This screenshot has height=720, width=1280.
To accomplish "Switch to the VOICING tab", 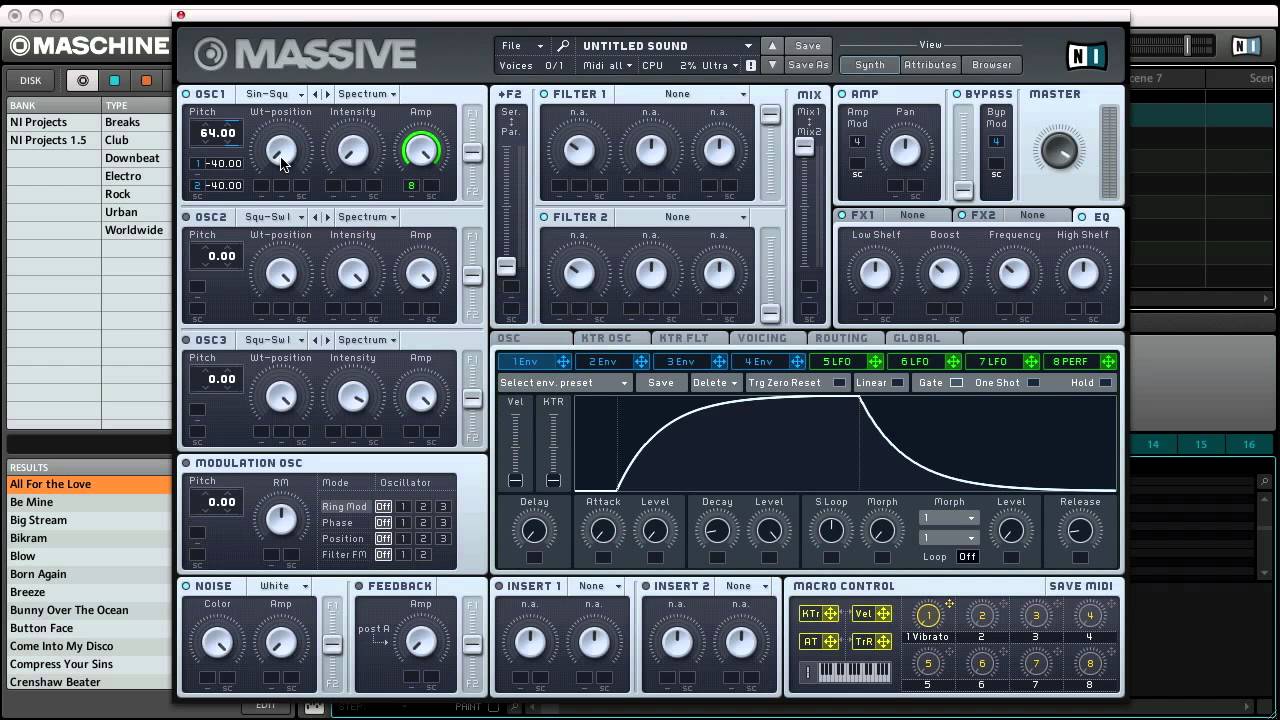I will point(768,338).
